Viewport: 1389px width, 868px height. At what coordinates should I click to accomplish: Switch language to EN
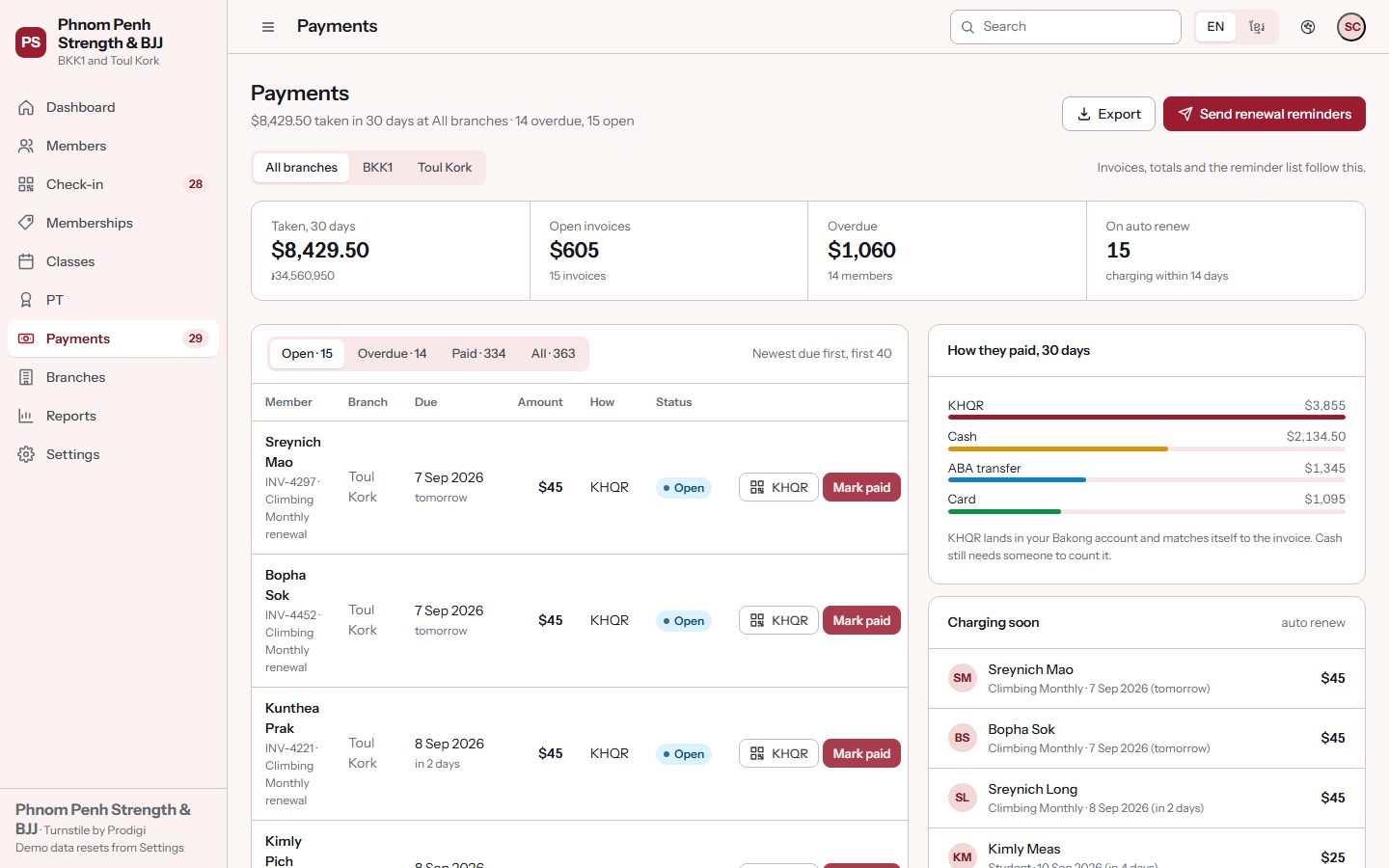tap(1215, 27)
